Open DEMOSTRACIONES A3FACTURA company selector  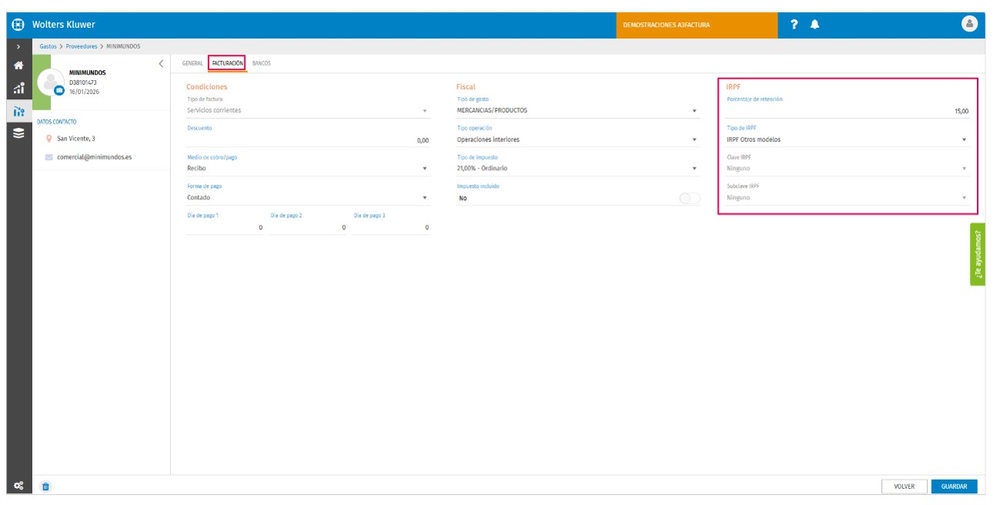coord(696,25)
